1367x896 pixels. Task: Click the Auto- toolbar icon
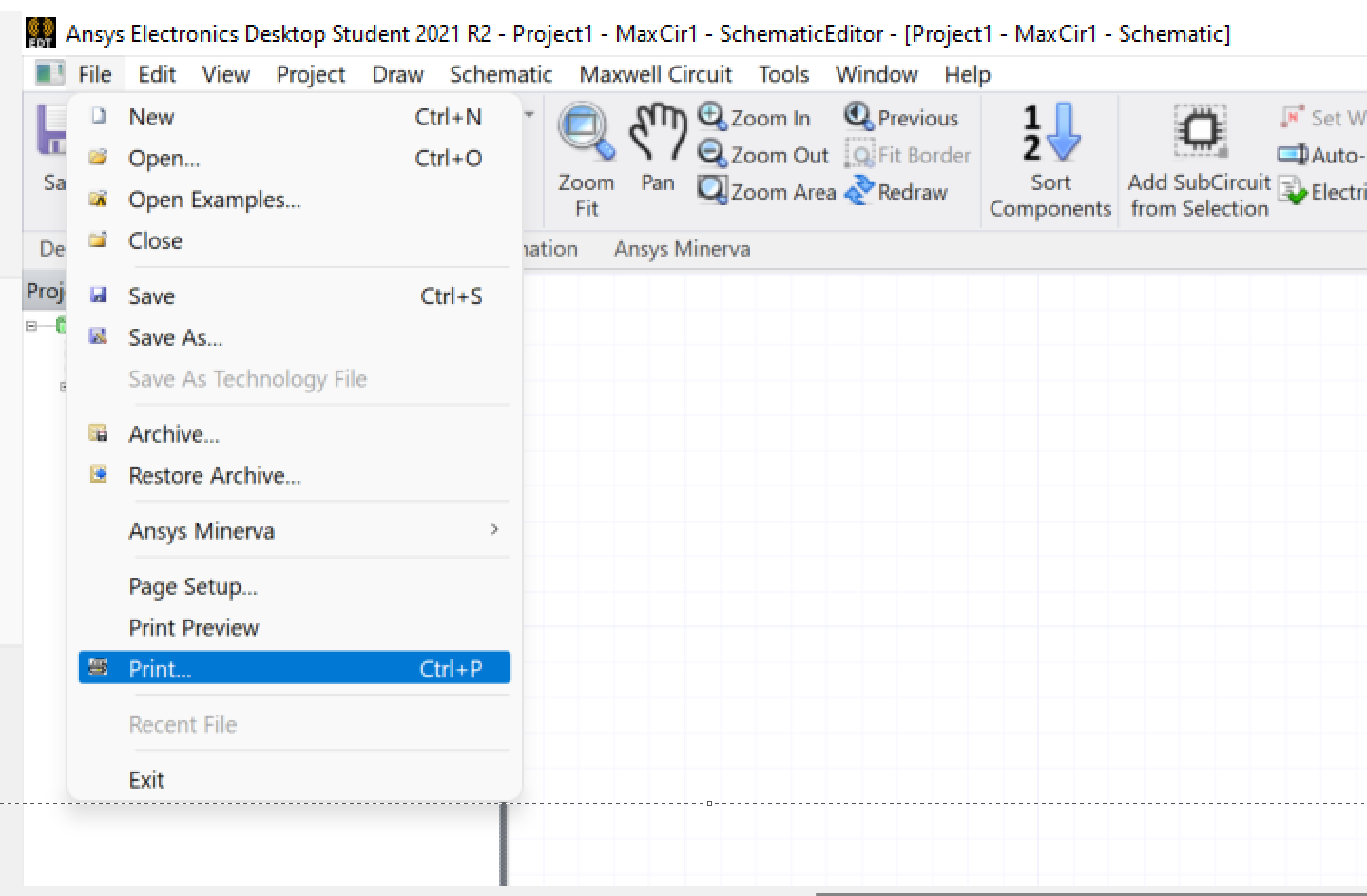(1292, 154)
